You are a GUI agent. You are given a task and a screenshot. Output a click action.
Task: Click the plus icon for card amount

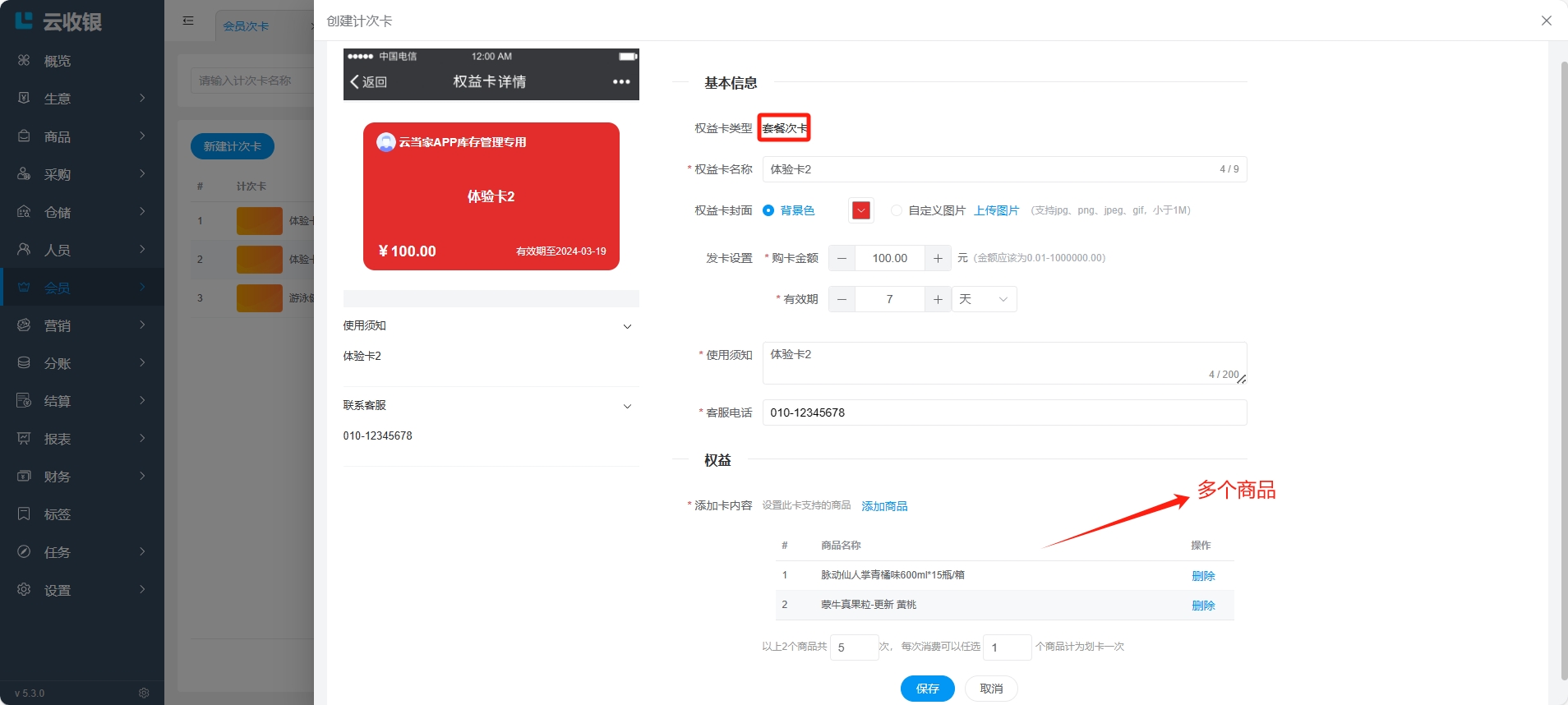click(x=938, y=258)
